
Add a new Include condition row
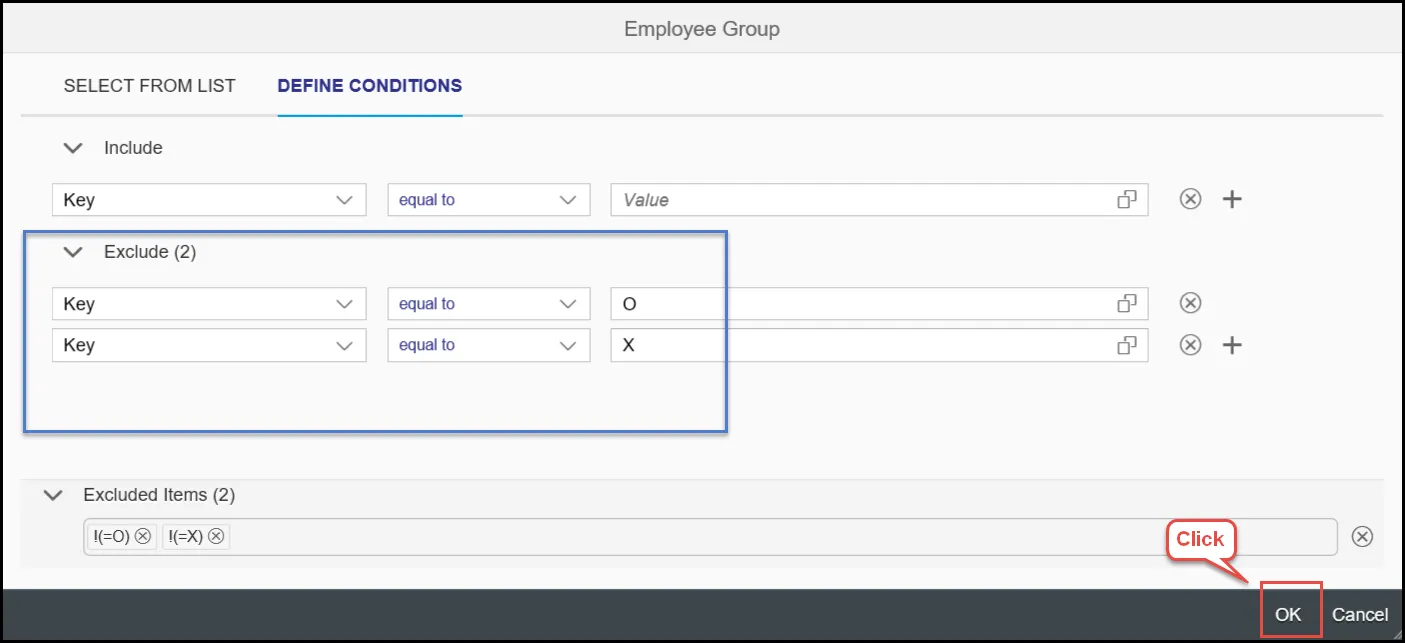click(1233, 199)
